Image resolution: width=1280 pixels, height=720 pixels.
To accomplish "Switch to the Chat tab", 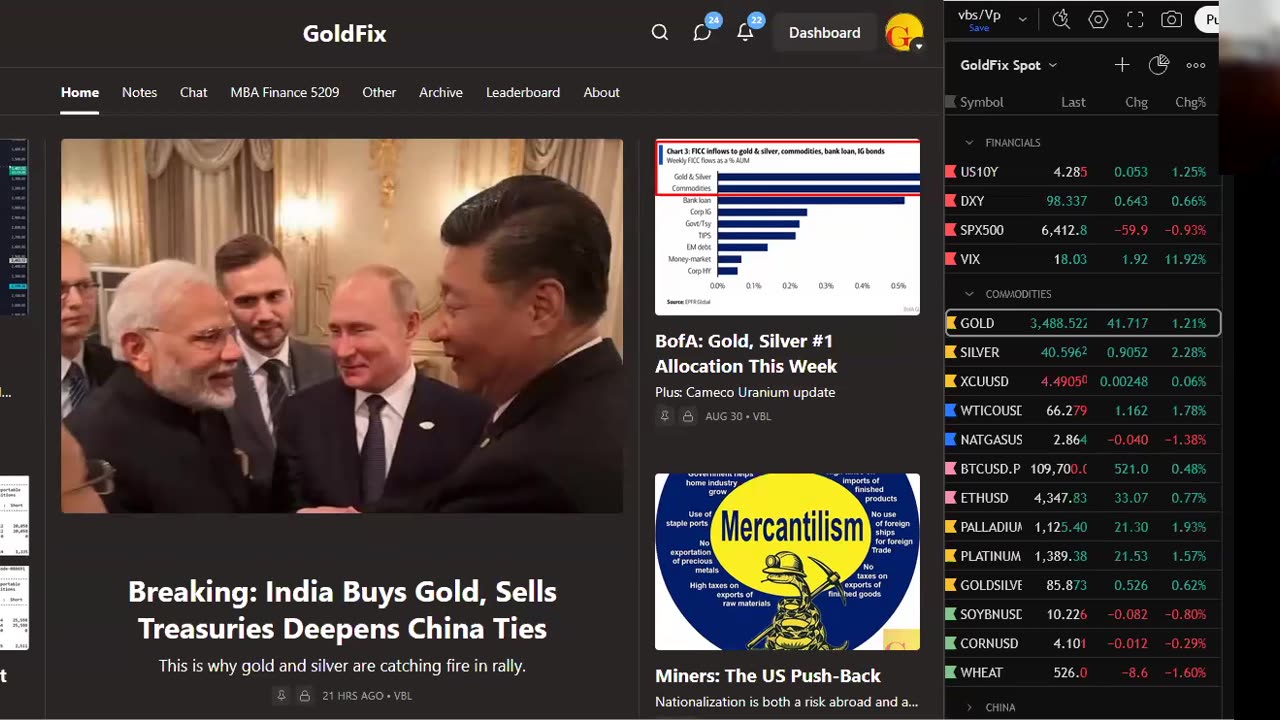I will tap(194, 92).
